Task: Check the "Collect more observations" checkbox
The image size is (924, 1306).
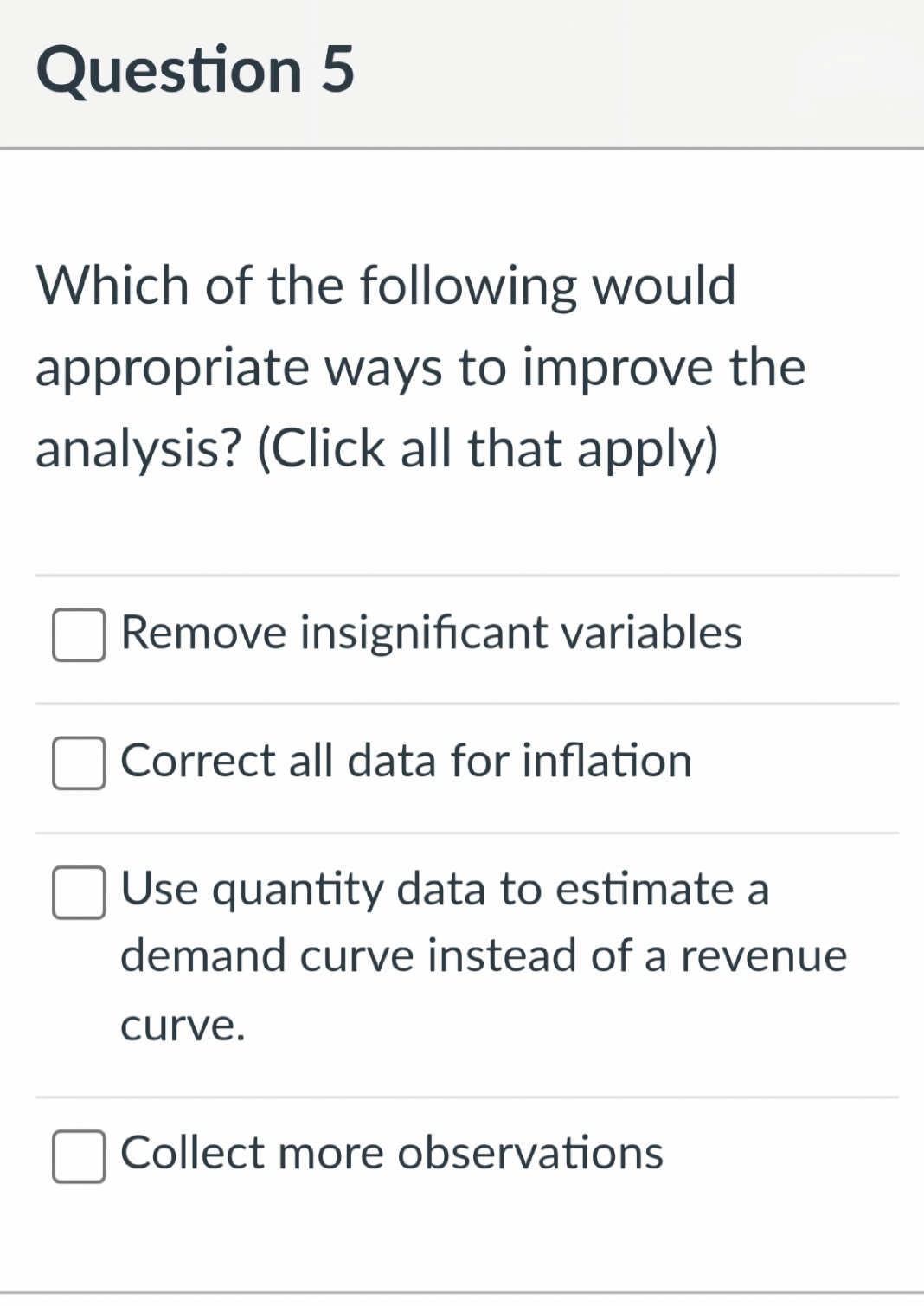Action: point(79,1155)
